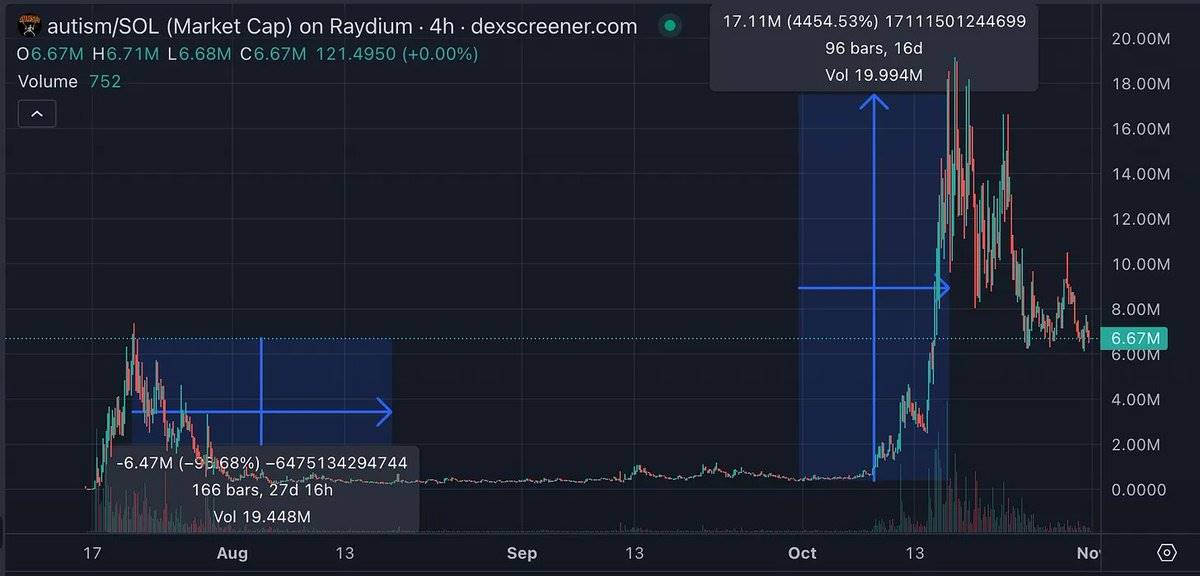Select the +4454.53% gain measurement label

pos(873,21)
